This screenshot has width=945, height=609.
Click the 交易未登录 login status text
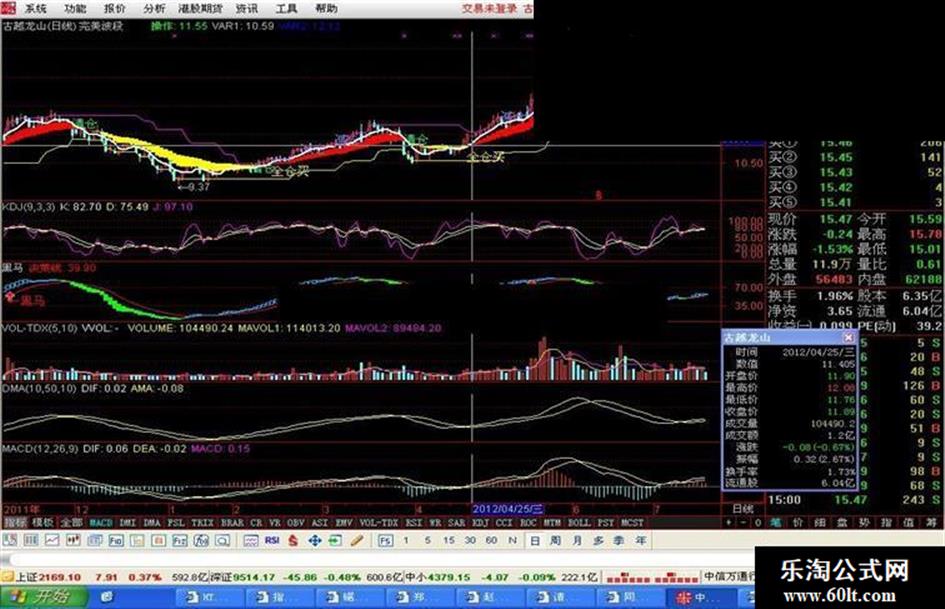(x=489, y=8)
